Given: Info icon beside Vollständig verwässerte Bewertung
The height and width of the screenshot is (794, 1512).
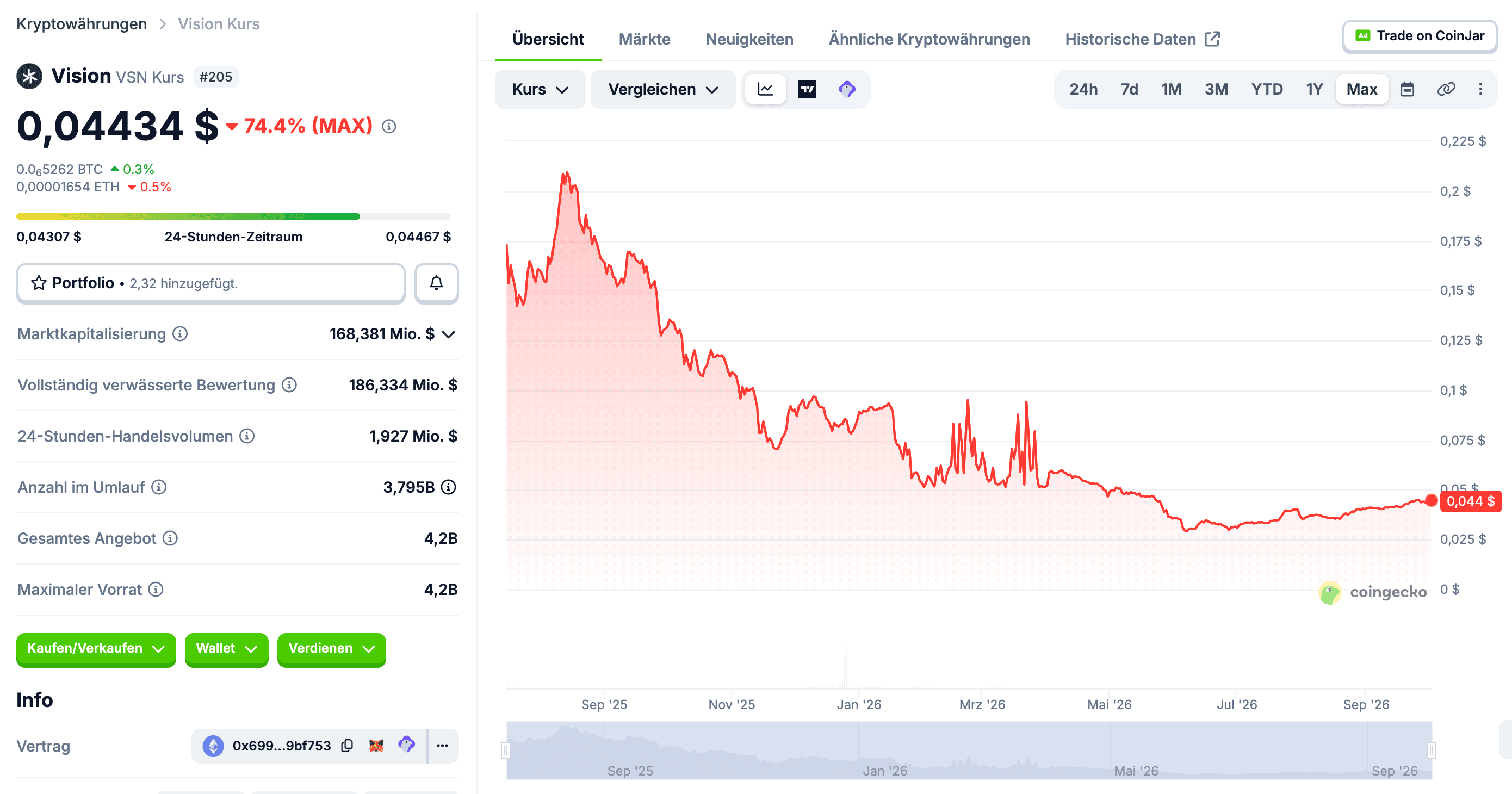Looking at the screenshot, I should tap(289, 385).
